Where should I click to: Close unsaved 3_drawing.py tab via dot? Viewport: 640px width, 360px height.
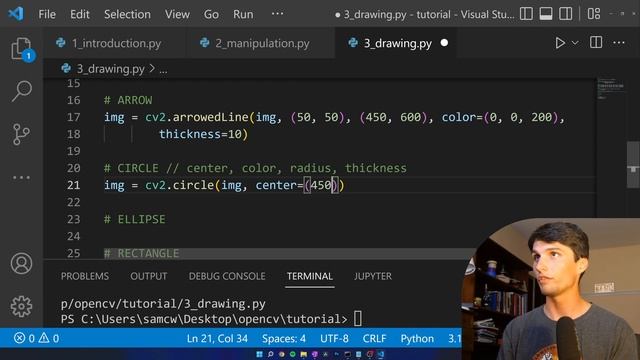444,42
